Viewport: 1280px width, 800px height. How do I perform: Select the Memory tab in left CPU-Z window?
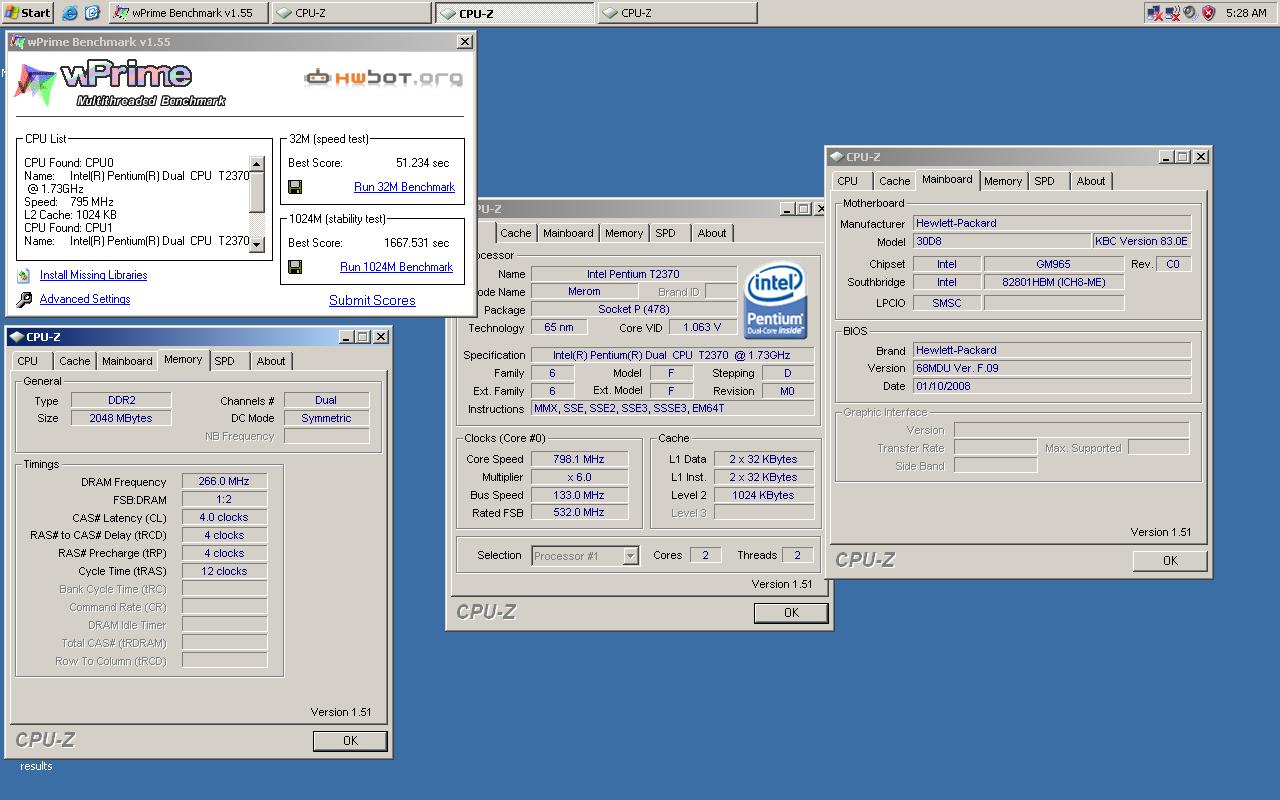coord(183,359)
